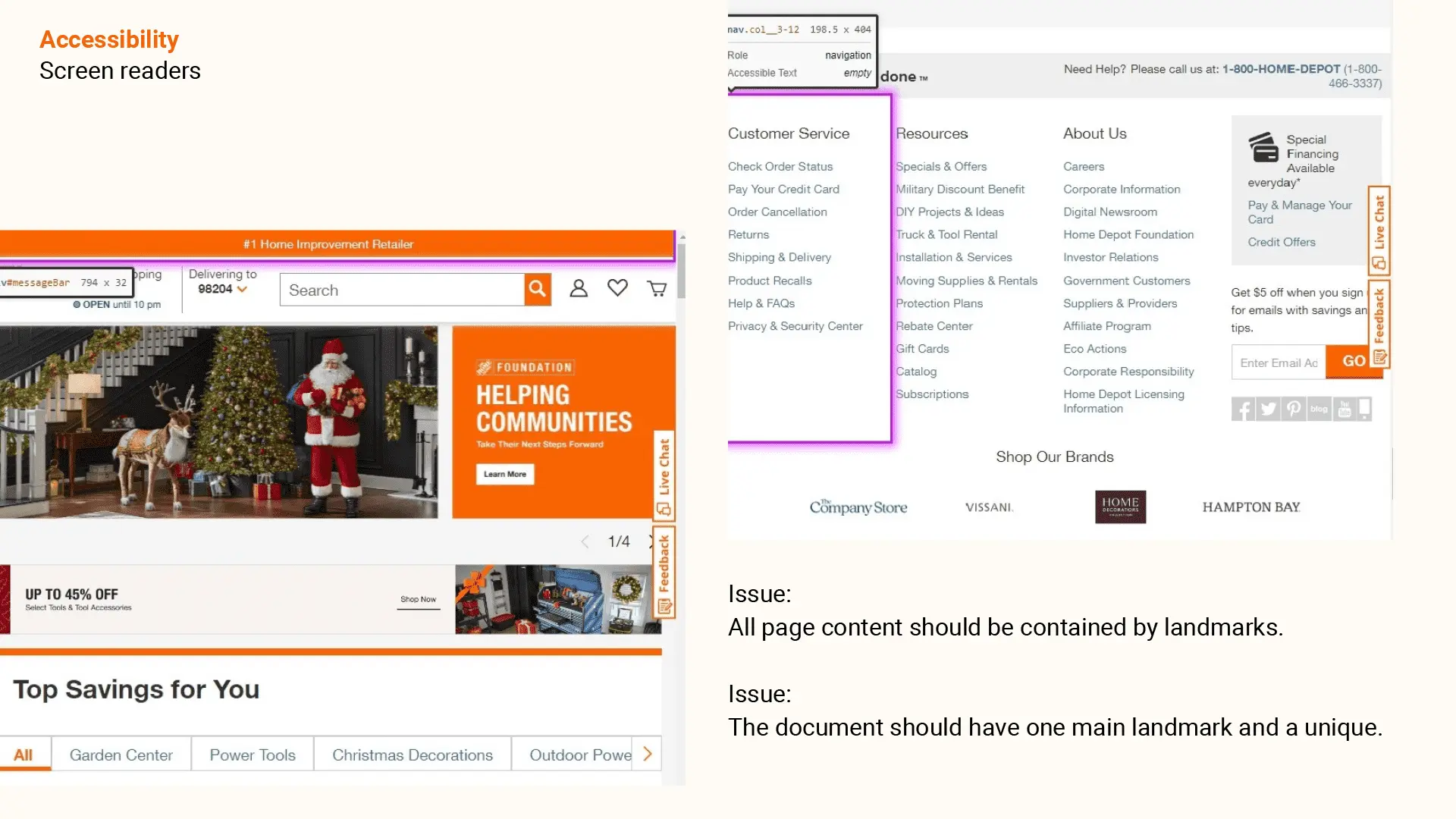1456x819 pixels.
Task: Go to previous carousel slide arrow
Action: click(x=585, y=541)
